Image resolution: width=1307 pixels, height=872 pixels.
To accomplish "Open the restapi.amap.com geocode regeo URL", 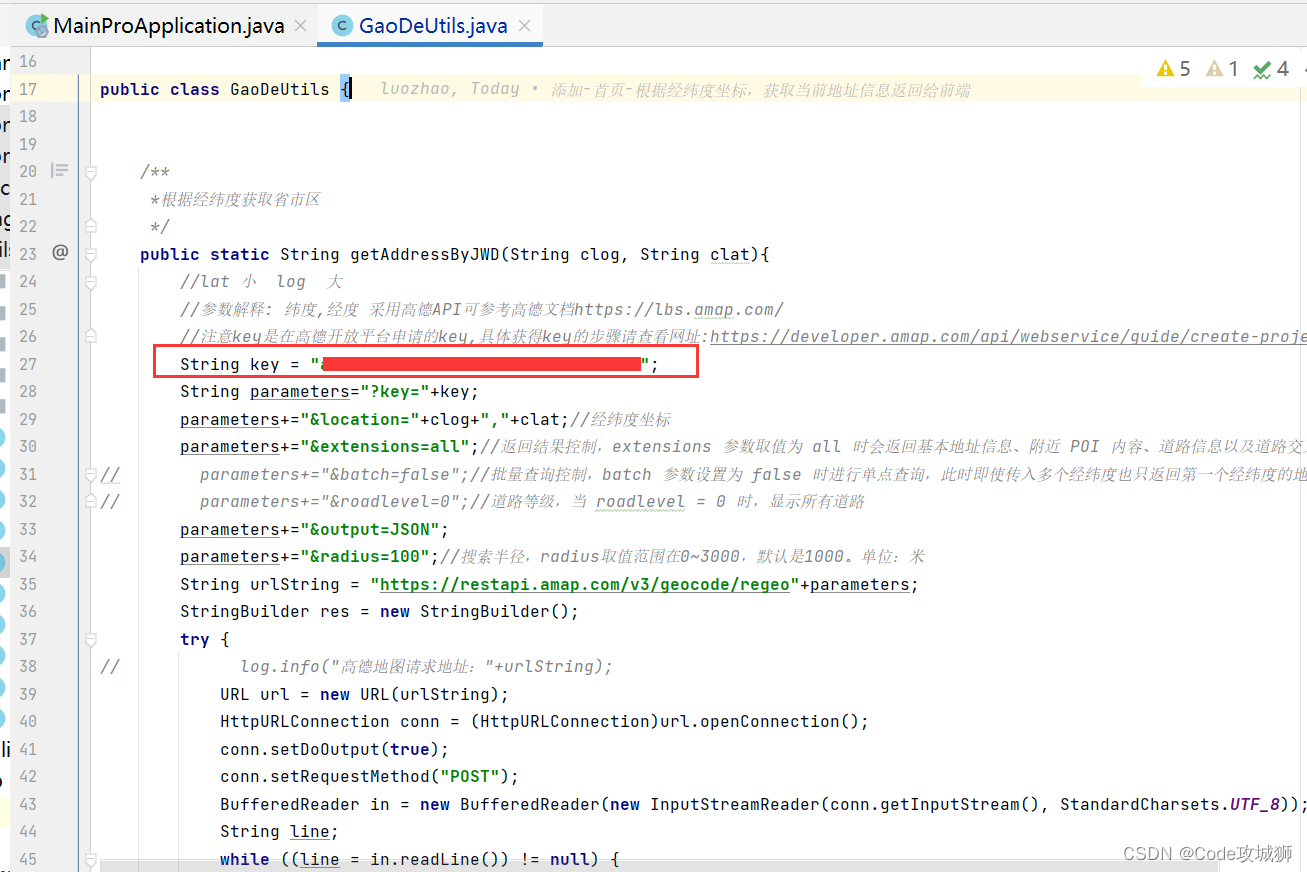I will tap(585, 584).
